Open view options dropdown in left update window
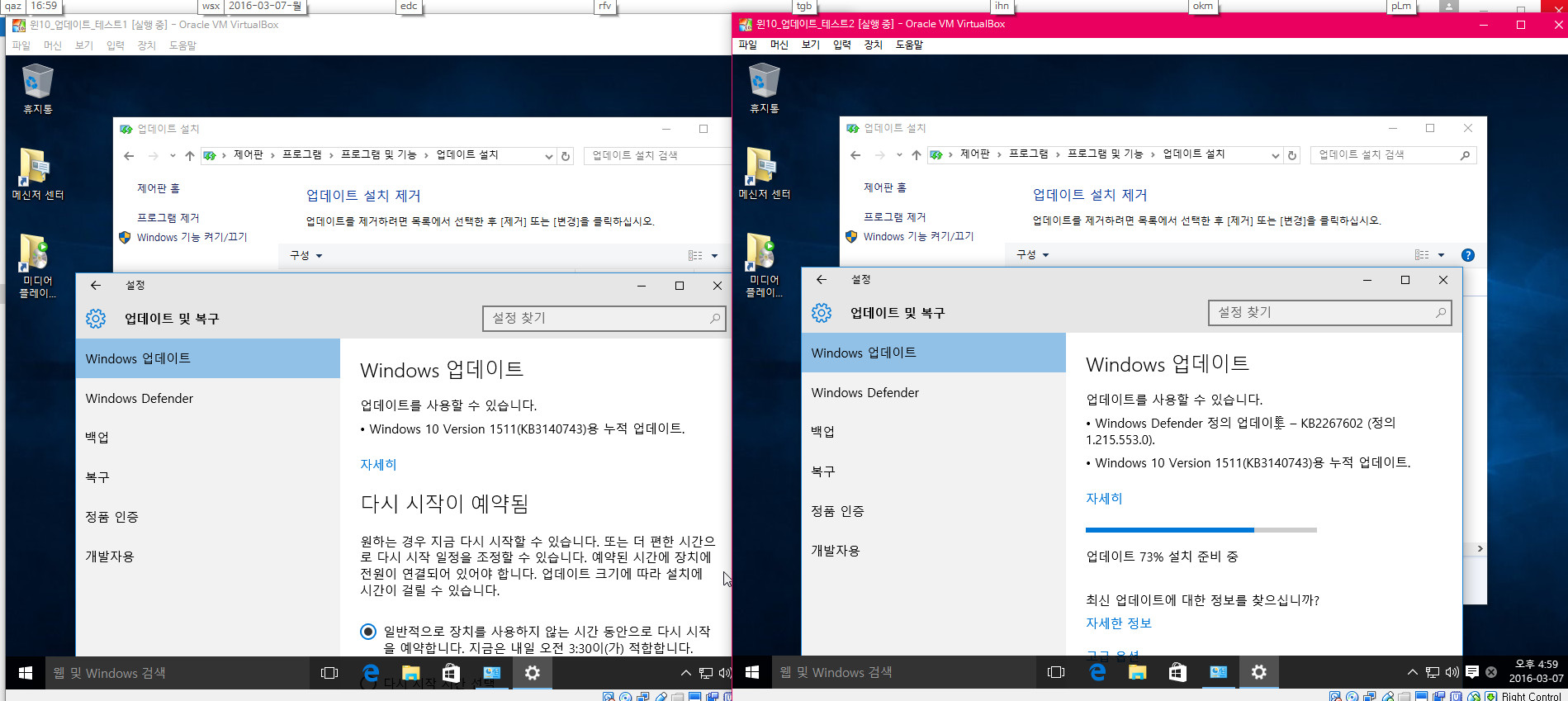The height and width of the screenshot is (701, 1568). coord(715,256)
